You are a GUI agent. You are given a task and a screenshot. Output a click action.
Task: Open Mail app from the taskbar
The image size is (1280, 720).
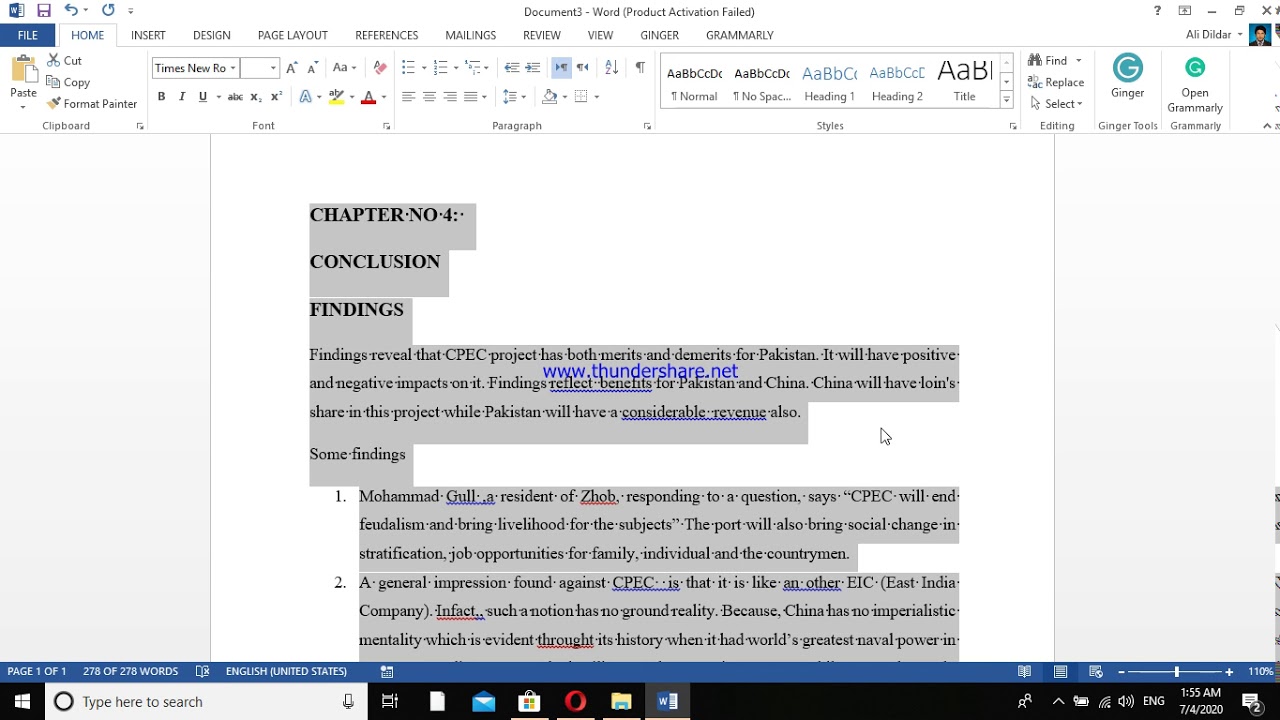click(x=484, y=702)
